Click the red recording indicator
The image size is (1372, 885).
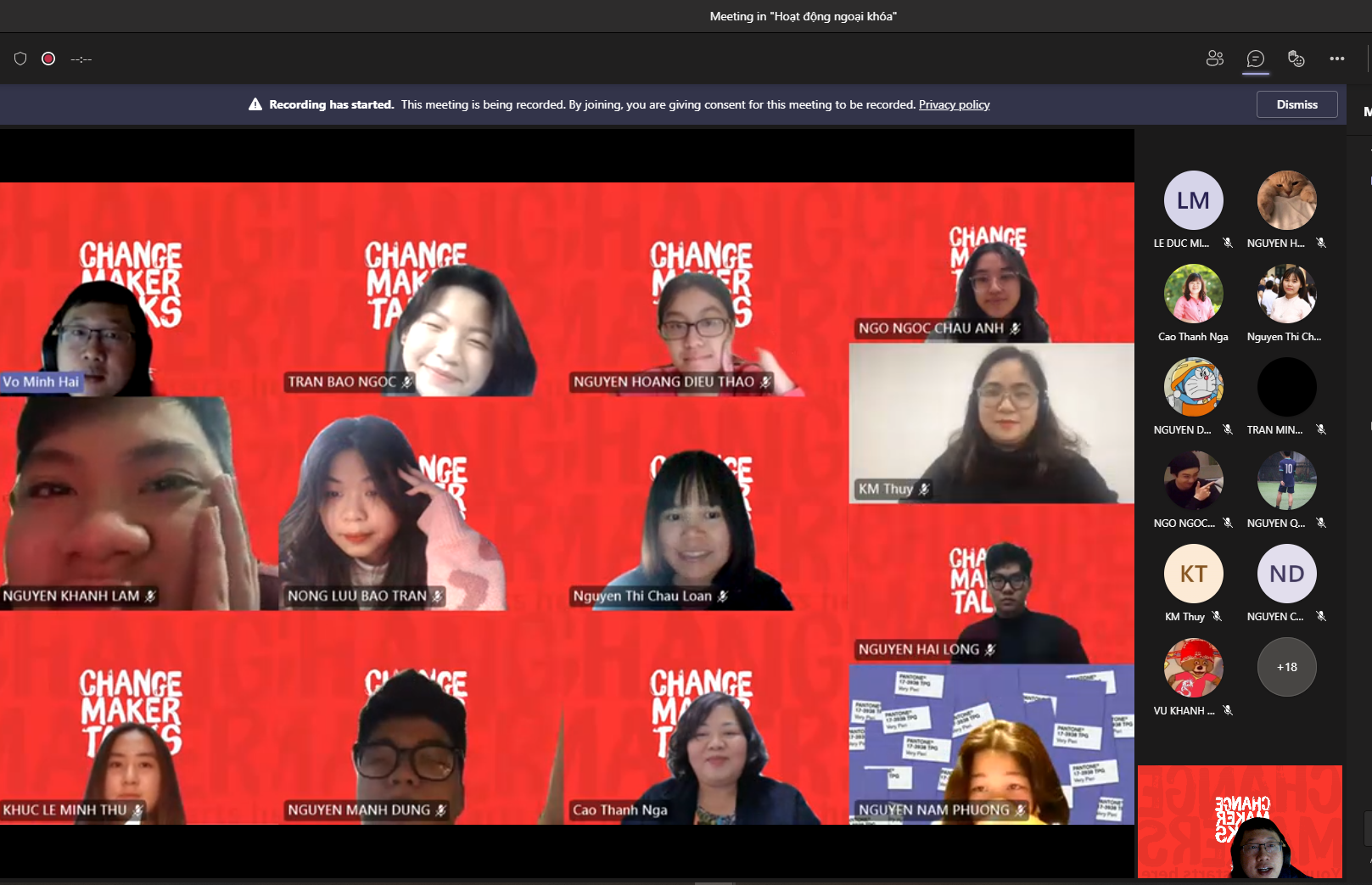48,59
